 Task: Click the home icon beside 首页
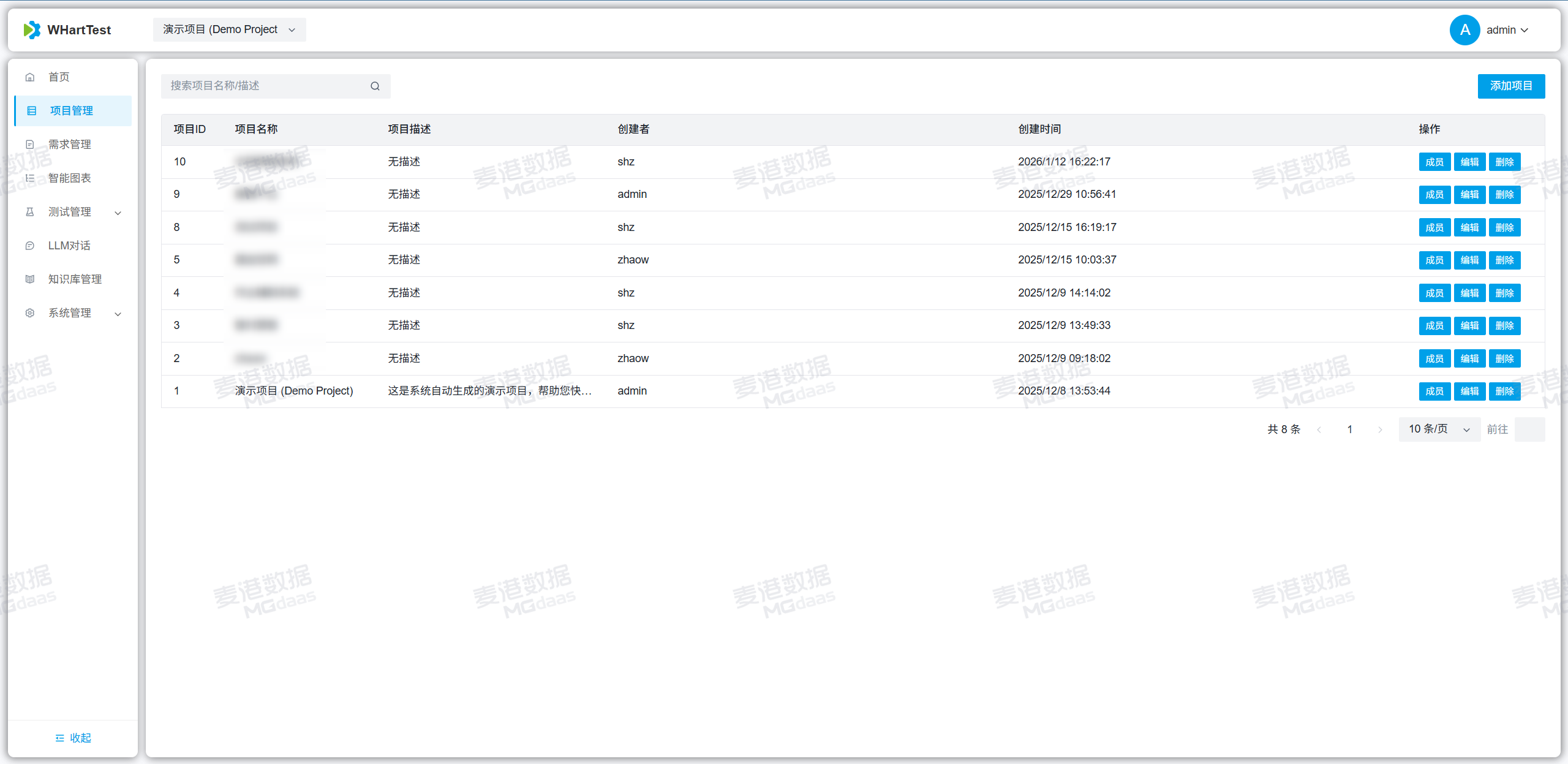(x=30, y=77)
